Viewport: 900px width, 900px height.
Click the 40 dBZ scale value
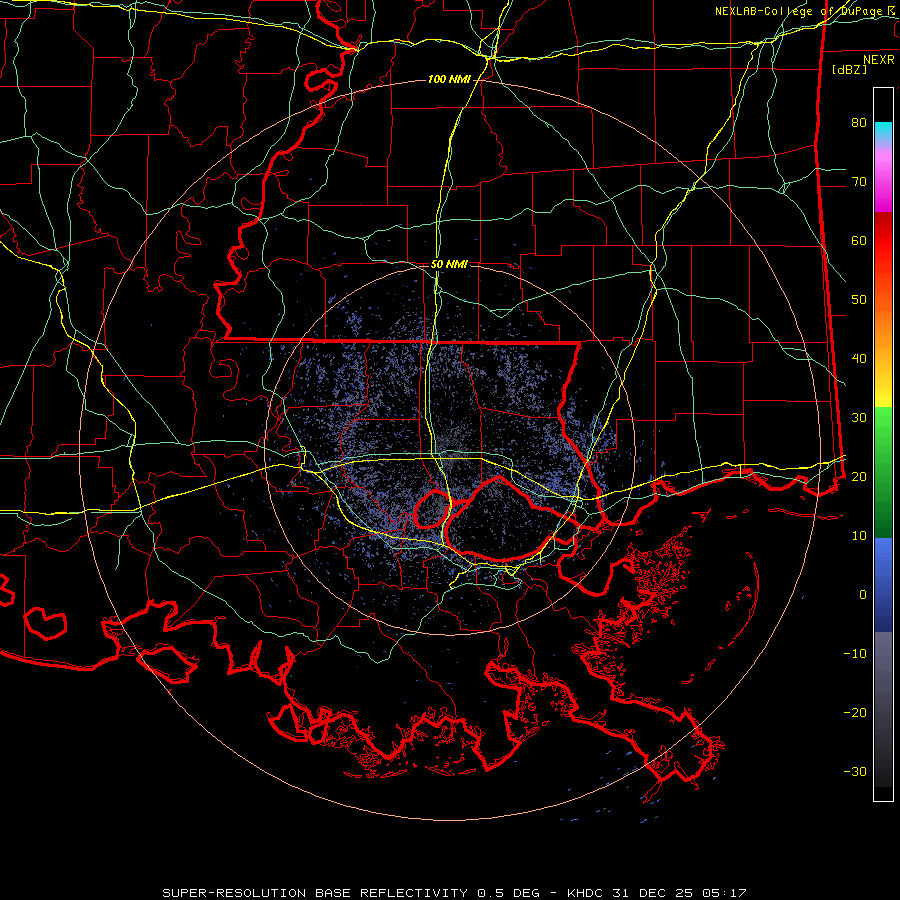tap(859, 359)
